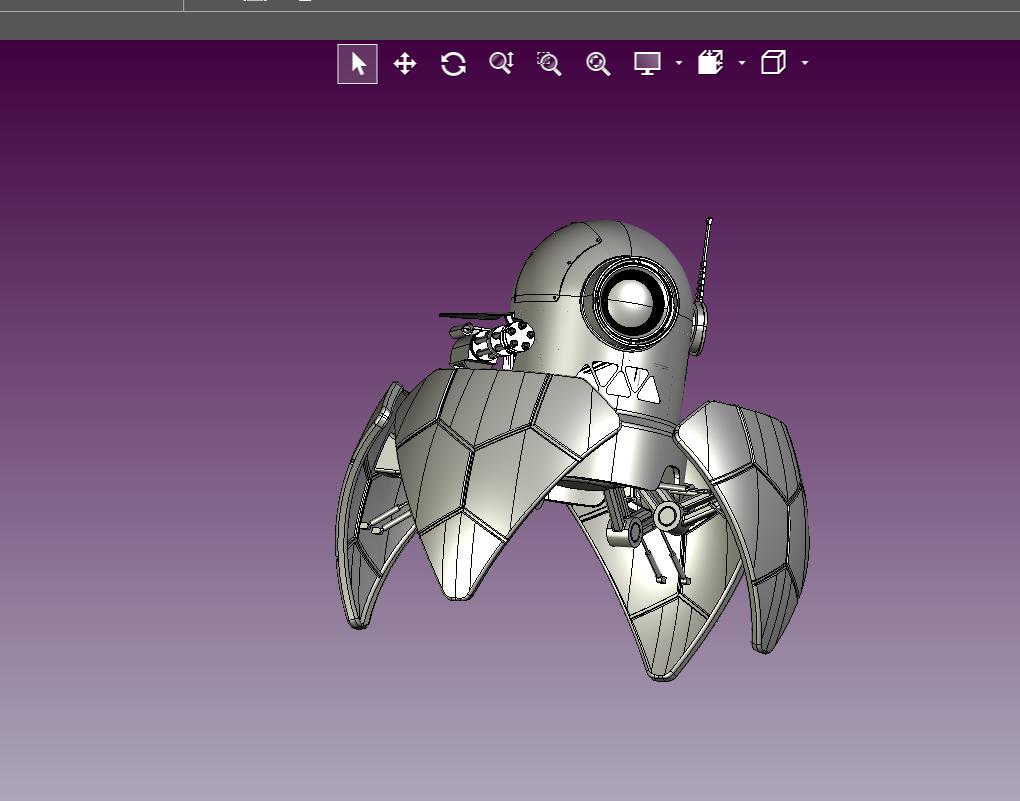The image size is (1020, 801).
Task: Expand the section view dropdown arrow
Action: click(742, 63)
